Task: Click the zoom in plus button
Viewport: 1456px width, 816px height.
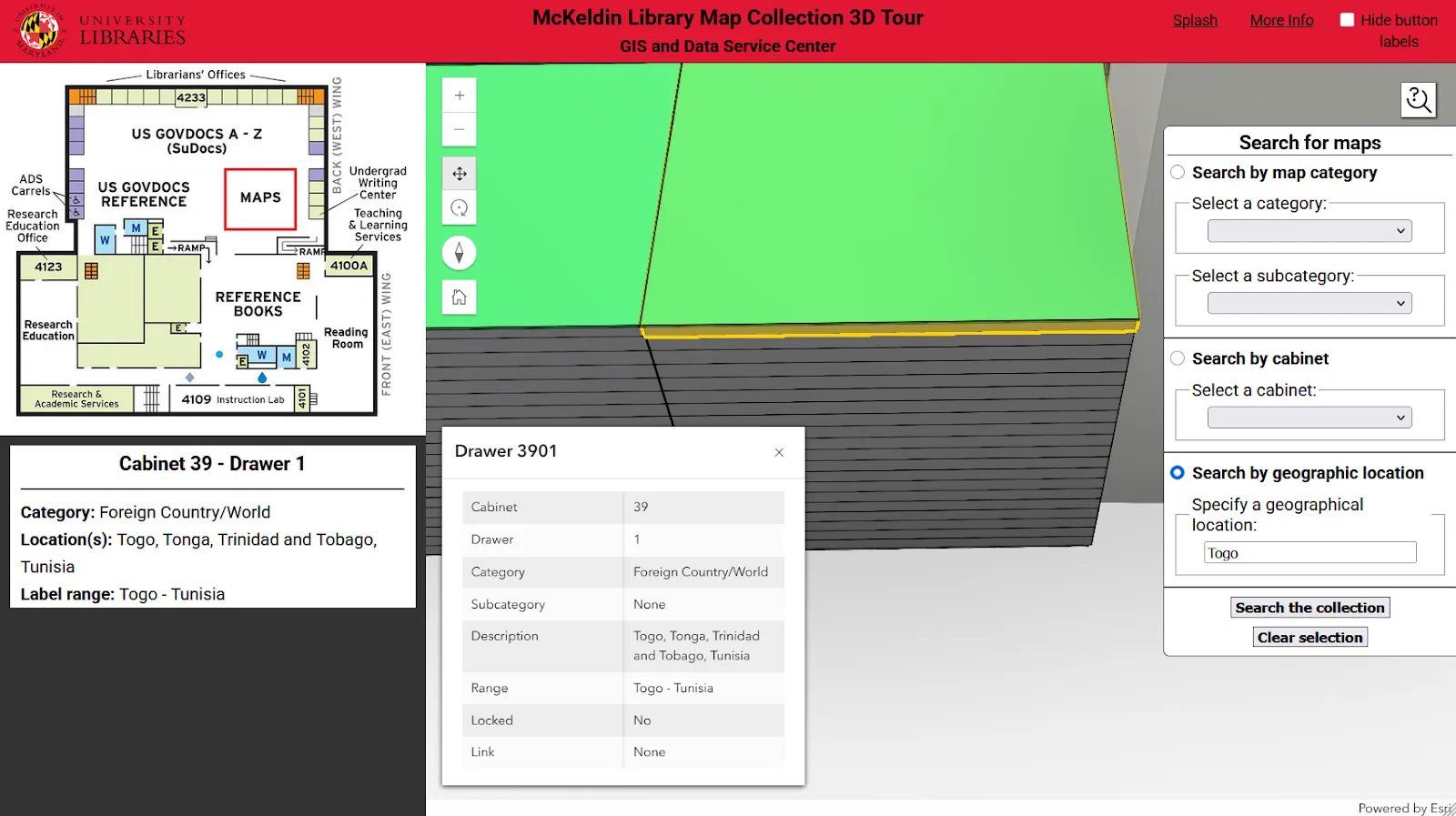Action: pyautogui.click(x=460, y=96)
